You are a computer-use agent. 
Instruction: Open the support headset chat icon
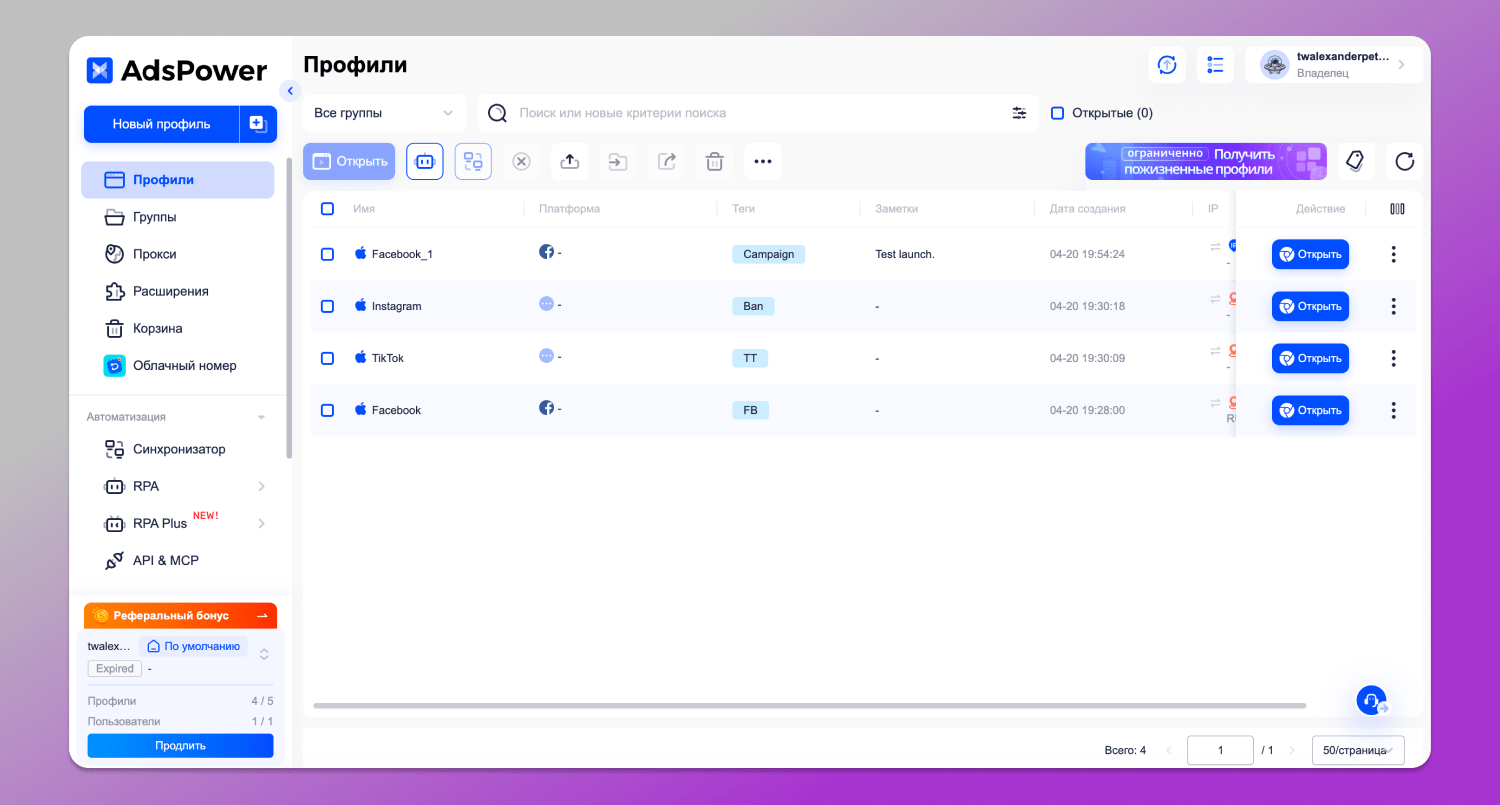(1371, 700)
